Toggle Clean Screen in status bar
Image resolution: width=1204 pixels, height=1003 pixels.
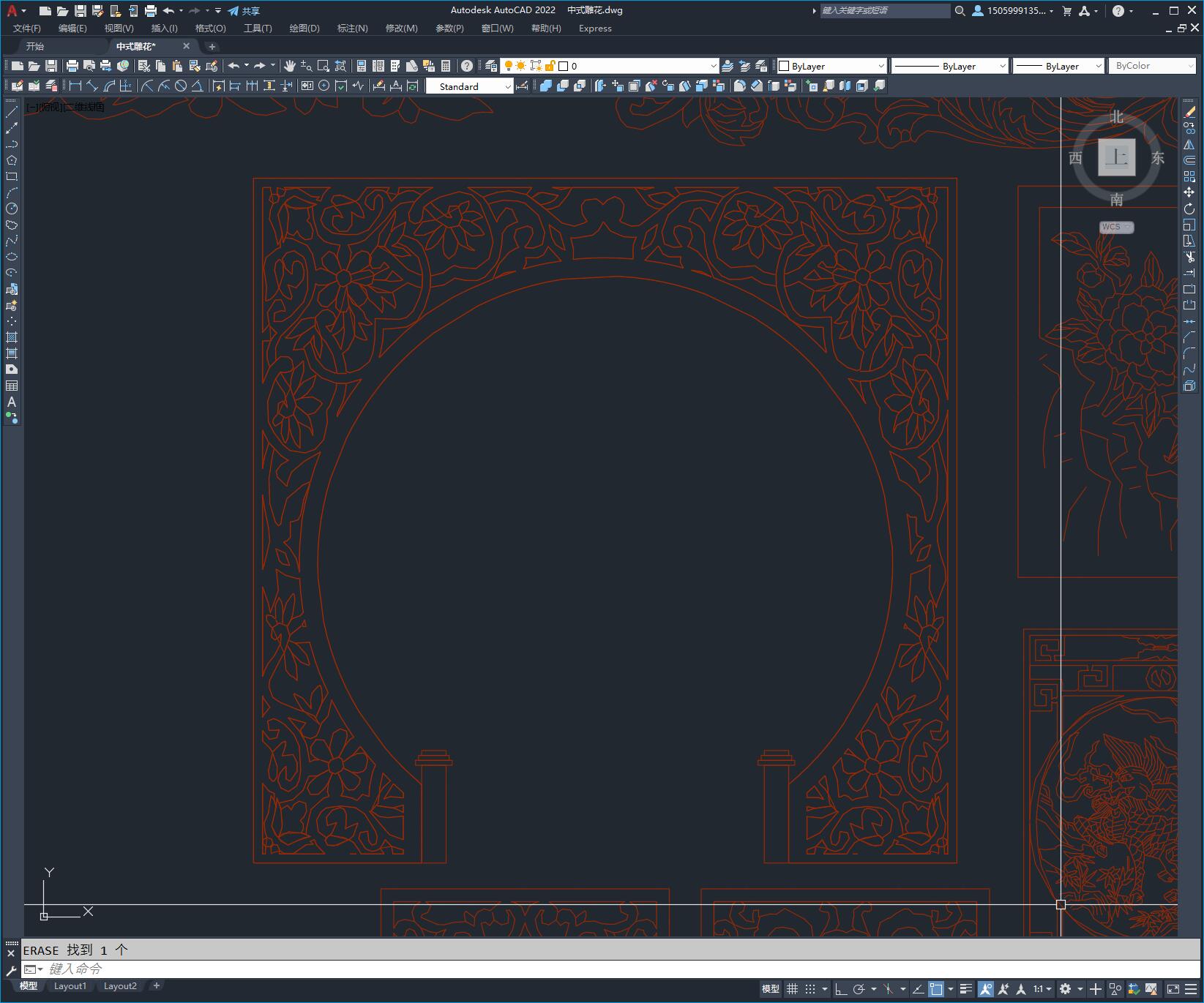1173,989
